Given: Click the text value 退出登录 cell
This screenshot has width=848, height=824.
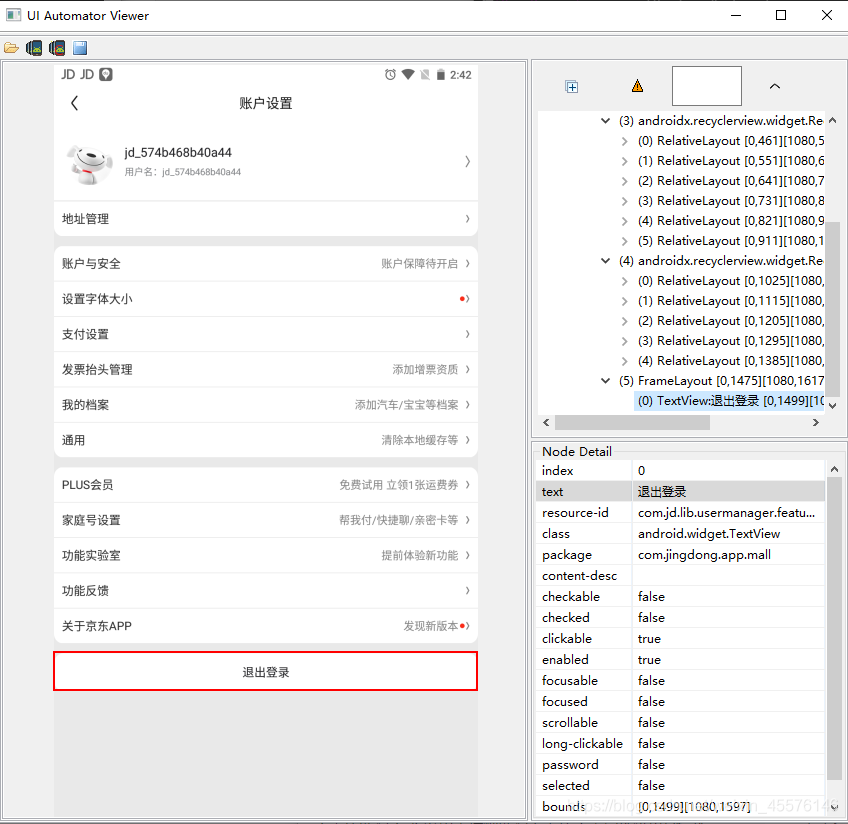Looking at the screenshot, I should coord(728,491).
